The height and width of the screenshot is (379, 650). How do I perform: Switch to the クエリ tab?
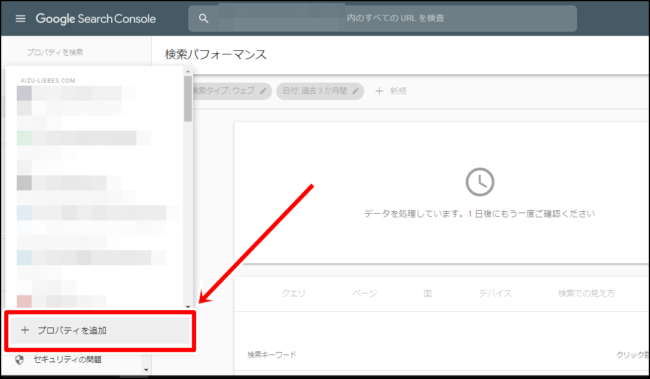click(293, 294)
